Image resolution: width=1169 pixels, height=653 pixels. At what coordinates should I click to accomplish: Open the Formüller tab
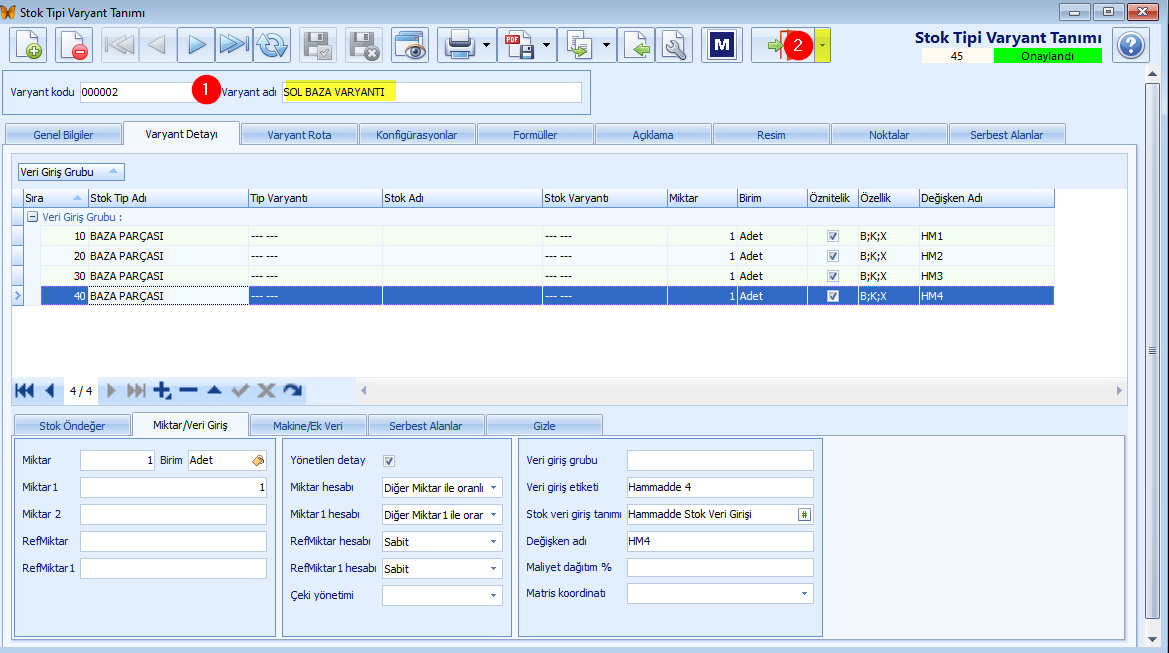click(535, 135)
